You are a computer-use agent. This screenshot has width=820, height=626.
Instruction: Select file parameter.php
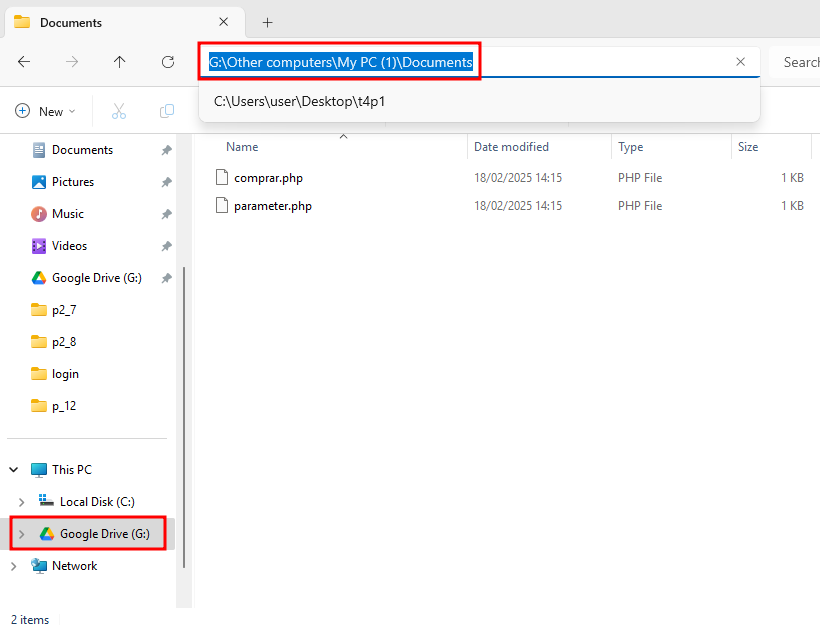pyautogui.click(x=273, y=206)
